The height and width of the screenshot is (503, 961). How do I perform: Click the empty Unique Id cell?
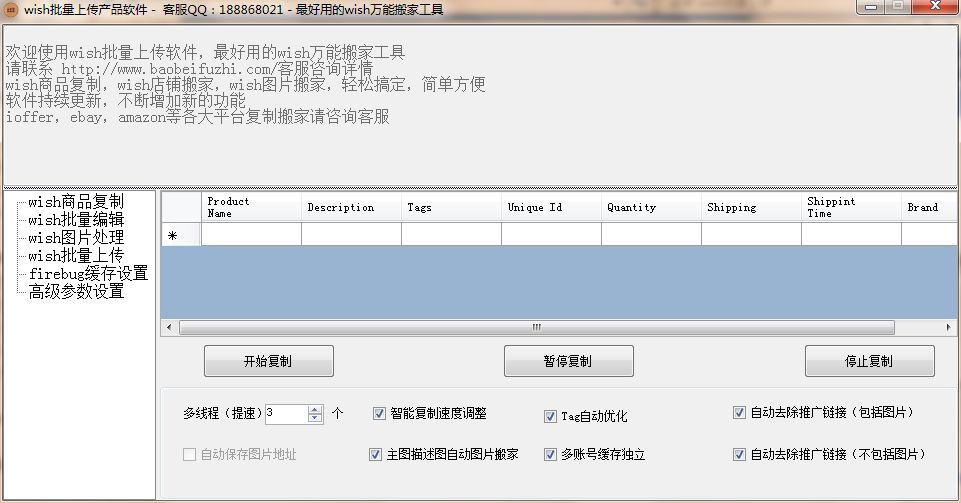tap(551, 235)
